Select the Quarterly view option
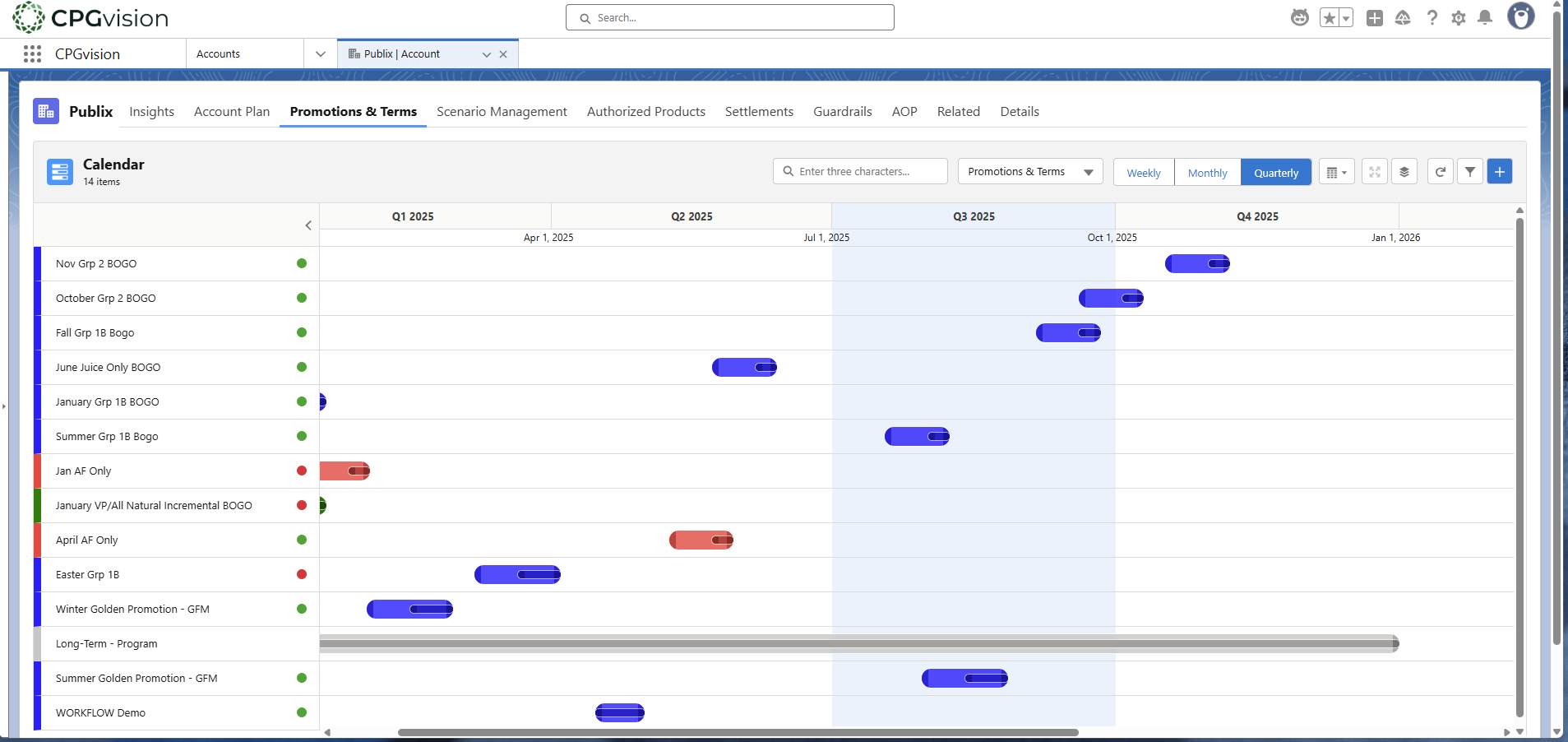Viewport: 1568px width, 742px height. (x=1275, y=172)
